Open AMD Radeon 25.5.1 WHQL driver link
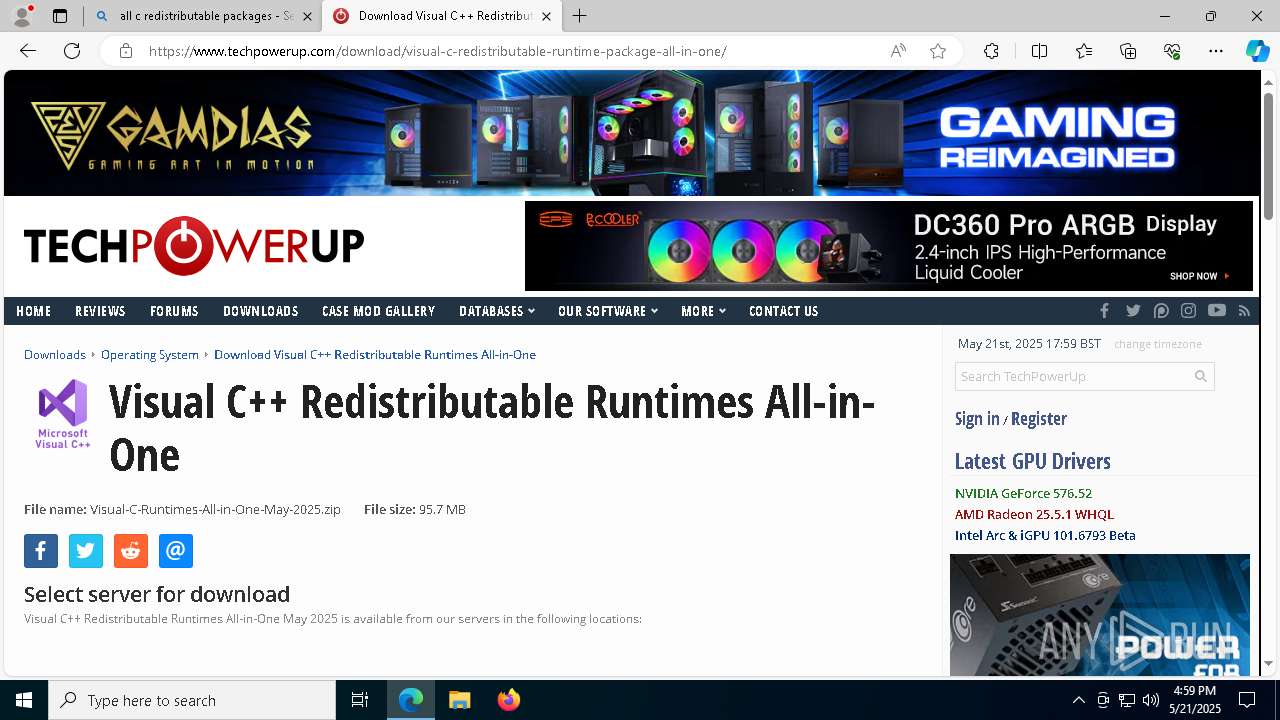The height and width of the screenshot is (720, 1280). pos(1034,515)
